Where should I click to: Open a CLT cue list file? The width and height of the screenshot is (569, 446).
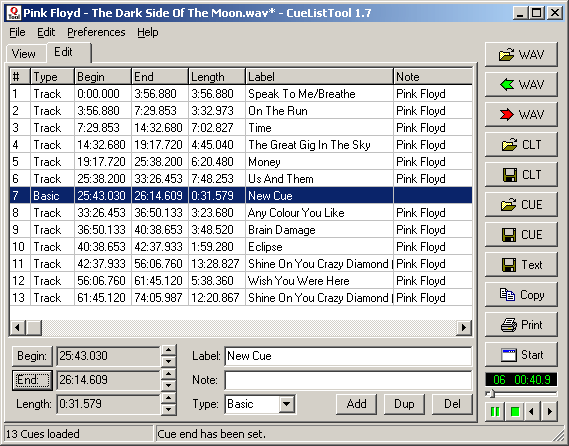521,145
